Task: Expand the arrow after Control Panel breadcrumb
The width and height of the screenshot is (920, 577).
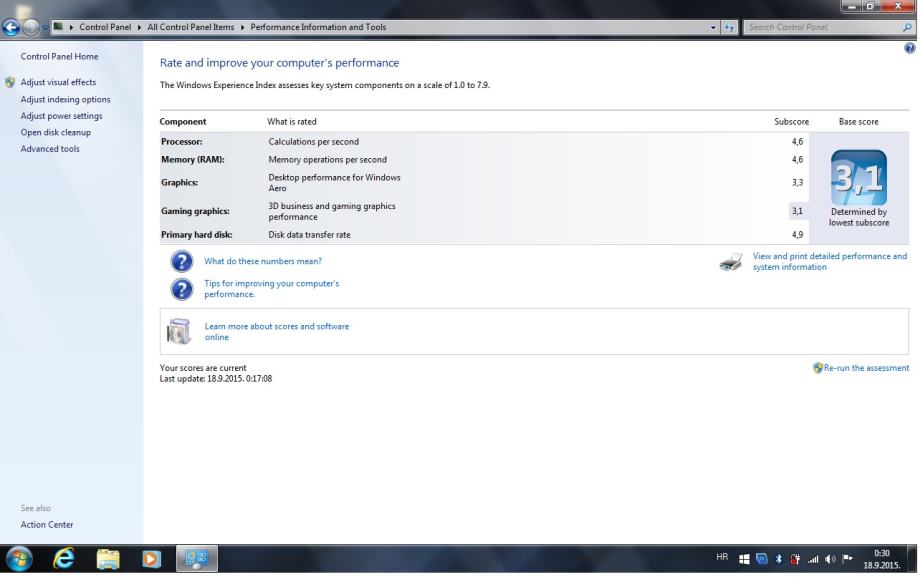Action: click(x=139, y=27)
